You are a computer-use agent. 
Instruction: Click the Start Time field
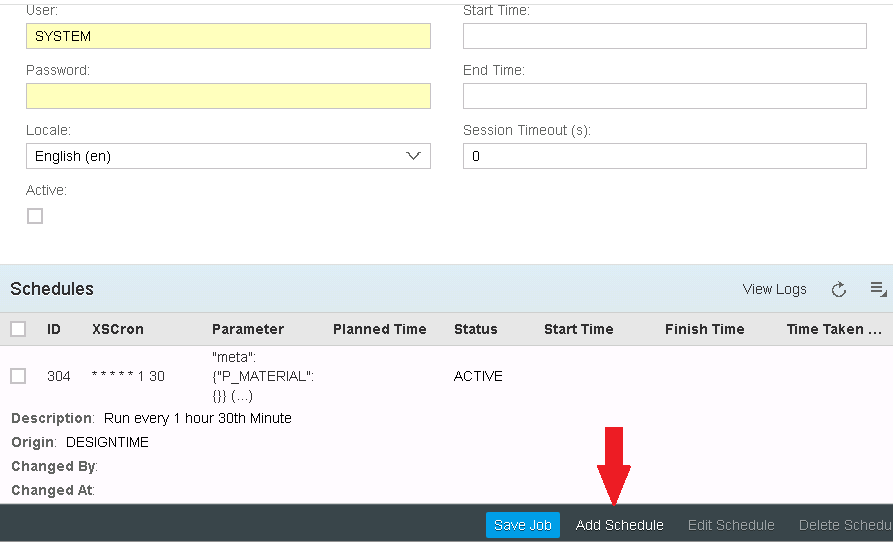point(664,36)
